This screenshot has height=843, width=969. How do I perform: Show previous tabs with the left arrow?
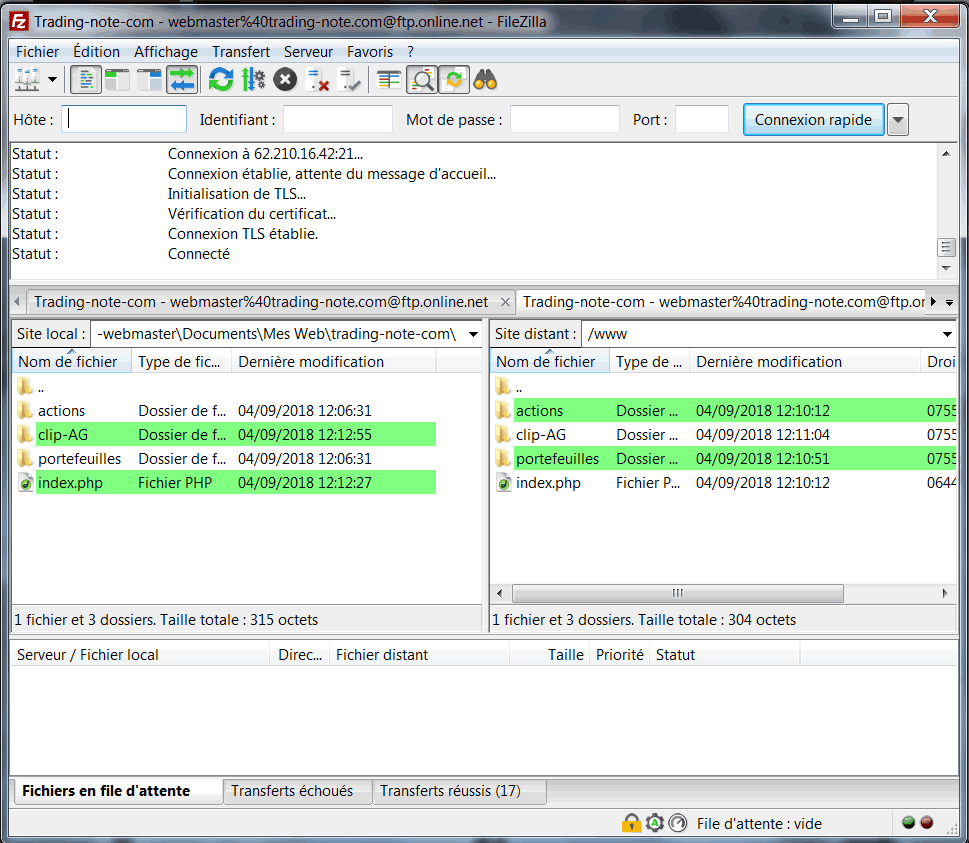pyautogui.click(x=17, y=302)
